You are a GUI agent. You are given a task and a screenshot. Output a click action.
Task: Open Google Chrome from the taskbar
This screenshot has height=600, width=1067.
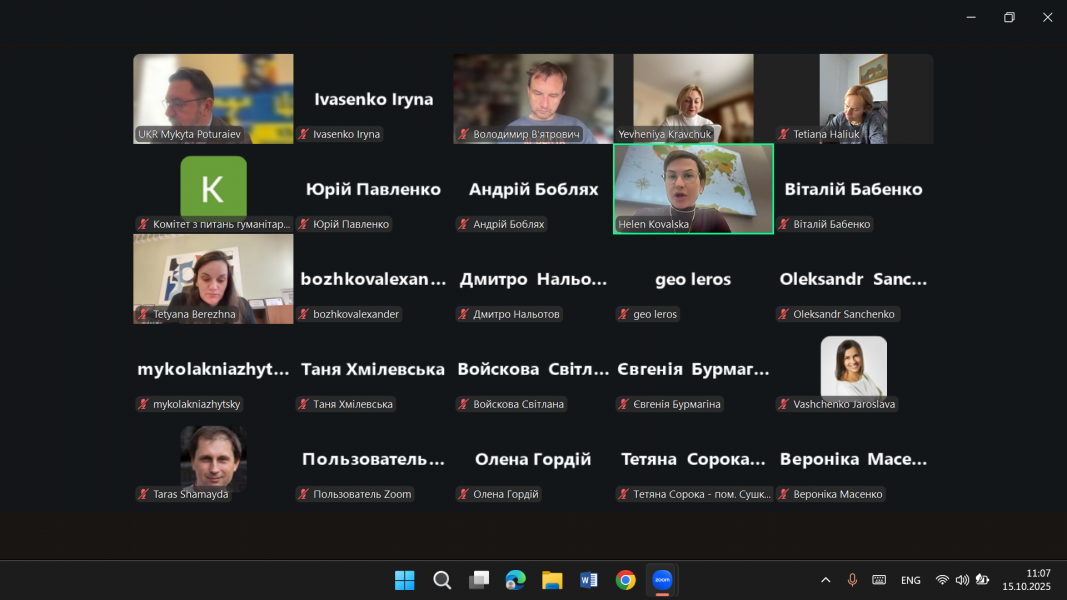626,580
